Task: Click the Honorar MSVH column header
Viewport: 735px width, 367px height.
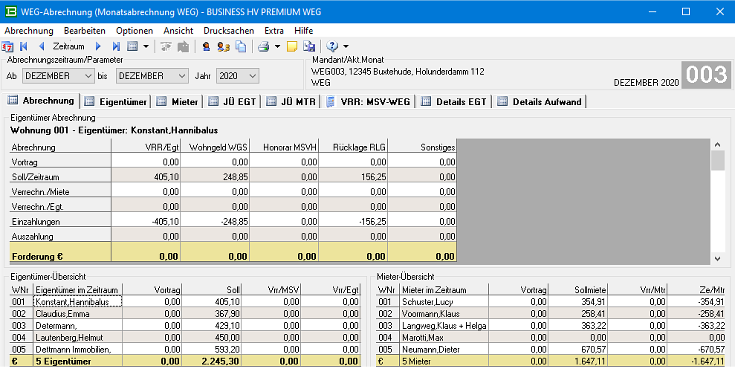Action: [285, 147]
